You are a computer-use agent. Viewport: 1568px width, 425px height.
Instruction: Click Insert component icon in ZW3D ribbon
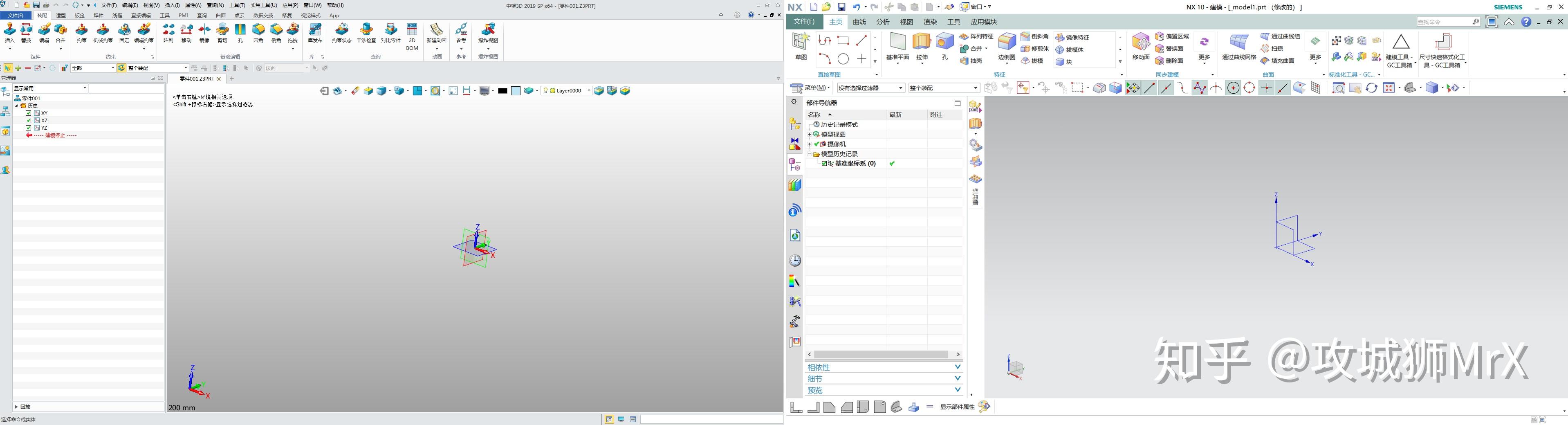[x=10, y=33]
